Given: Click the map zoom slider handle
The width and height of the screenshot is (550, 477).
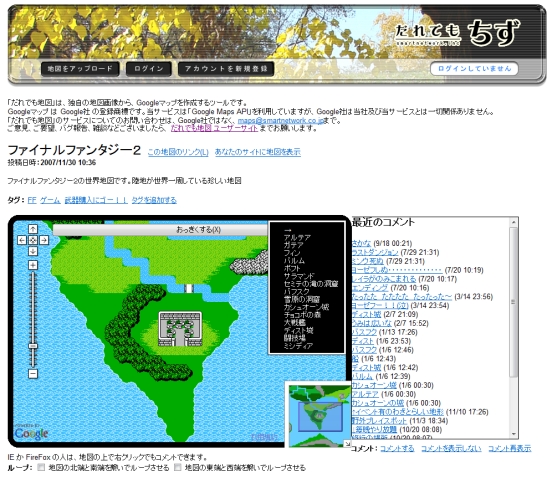Looking at the screenshot, I should (33, 346).
